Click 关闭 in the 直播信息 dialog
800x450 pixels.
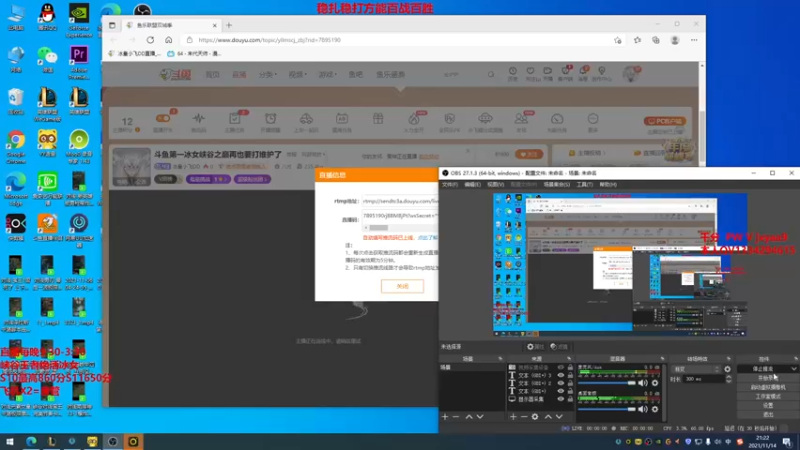click(402, 286)
